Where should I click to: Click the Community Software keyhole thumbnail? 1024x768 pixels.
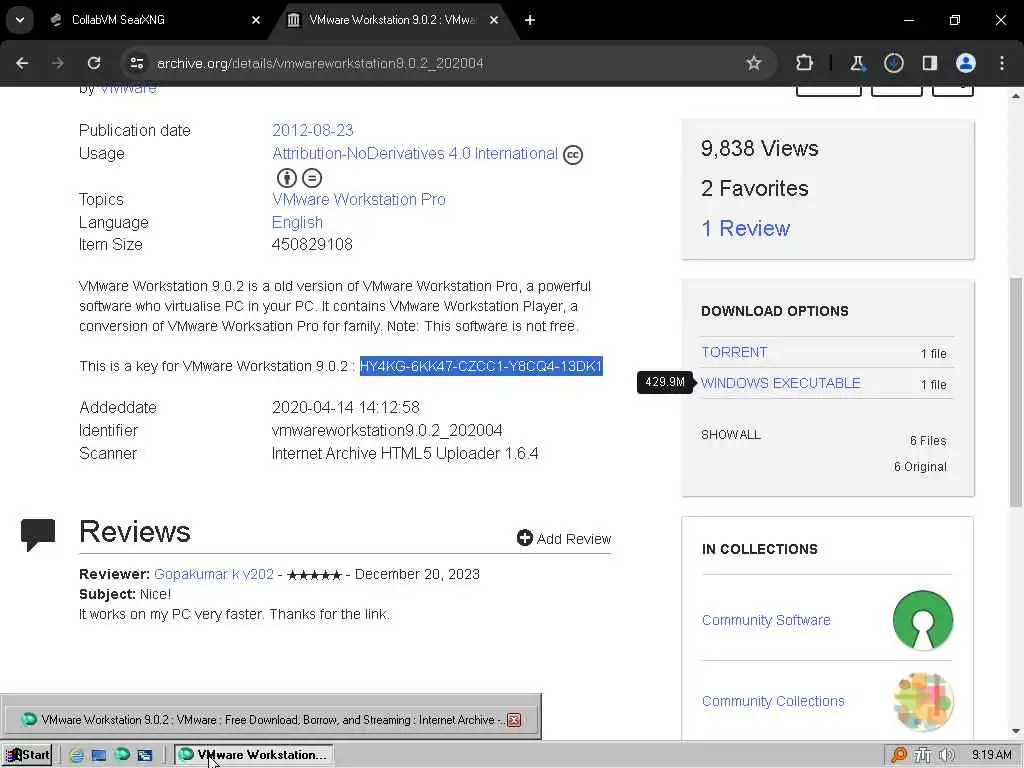(923, 620)
